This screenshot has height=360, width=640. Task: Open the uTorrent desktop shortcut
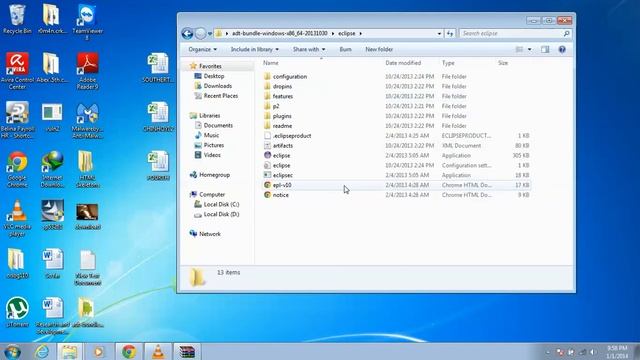point(17,312)
